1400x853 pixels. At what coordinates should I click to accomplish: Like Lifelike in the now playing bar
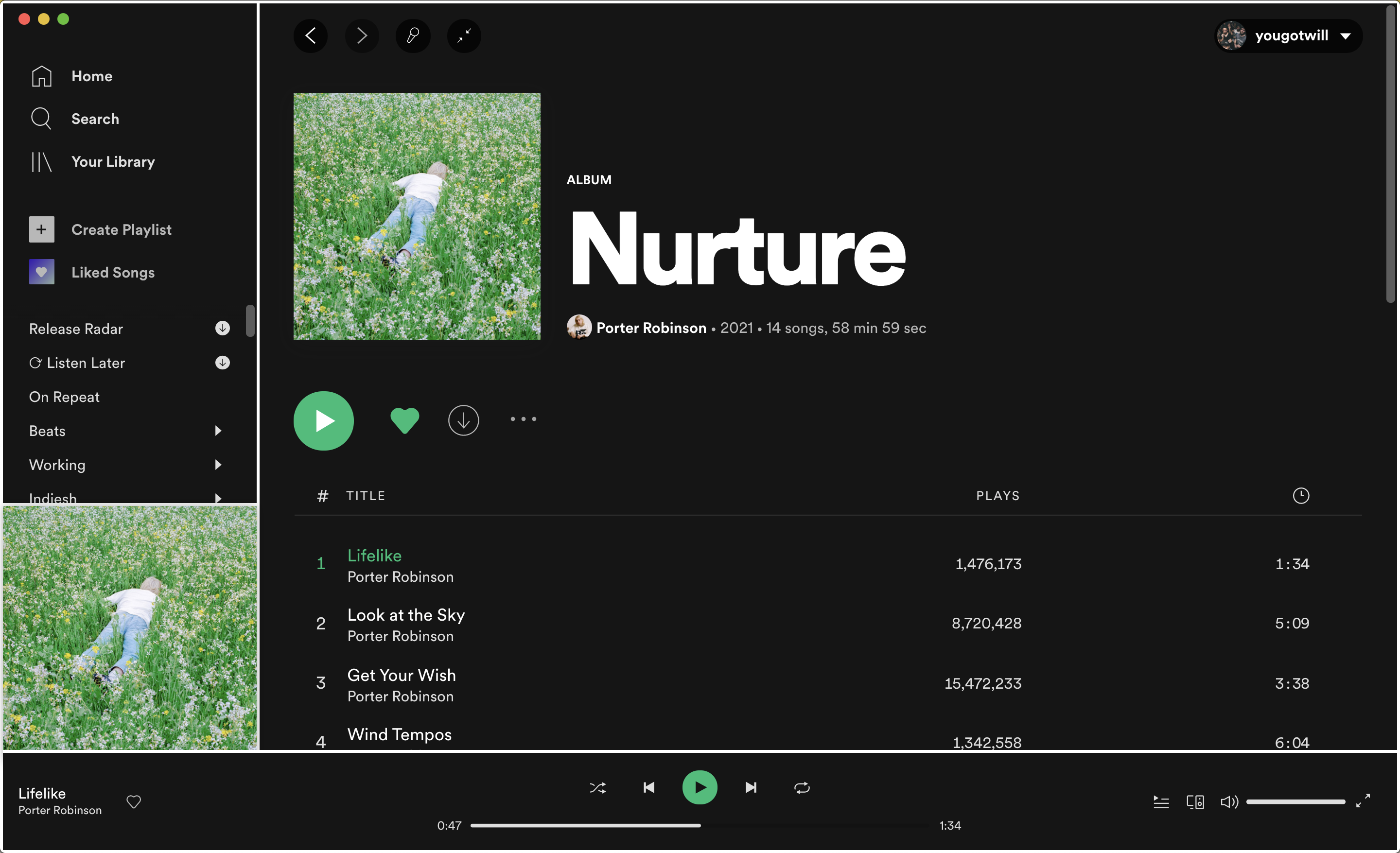click(x=134, y=801)
